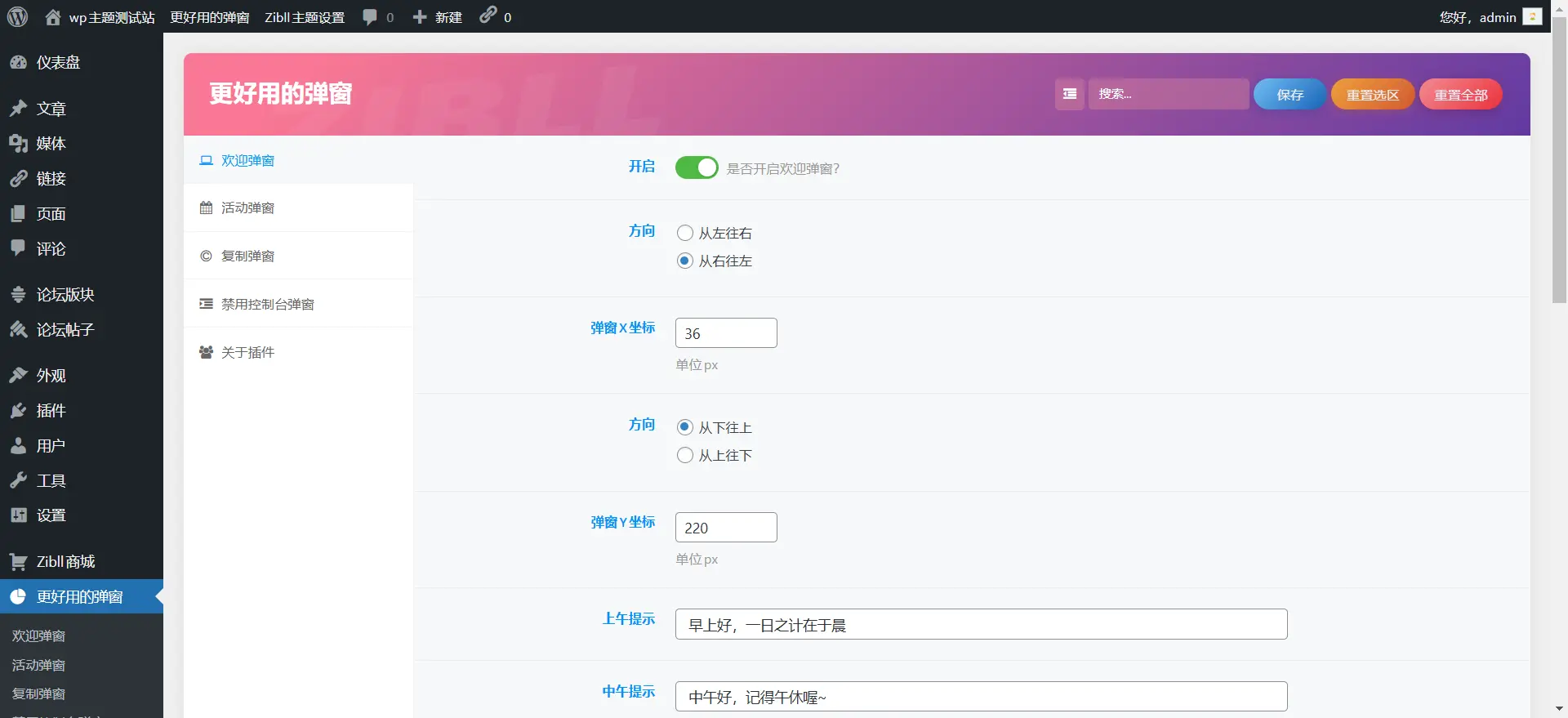Open the 欢迎弹窗 sidebar submenu link

38,635
